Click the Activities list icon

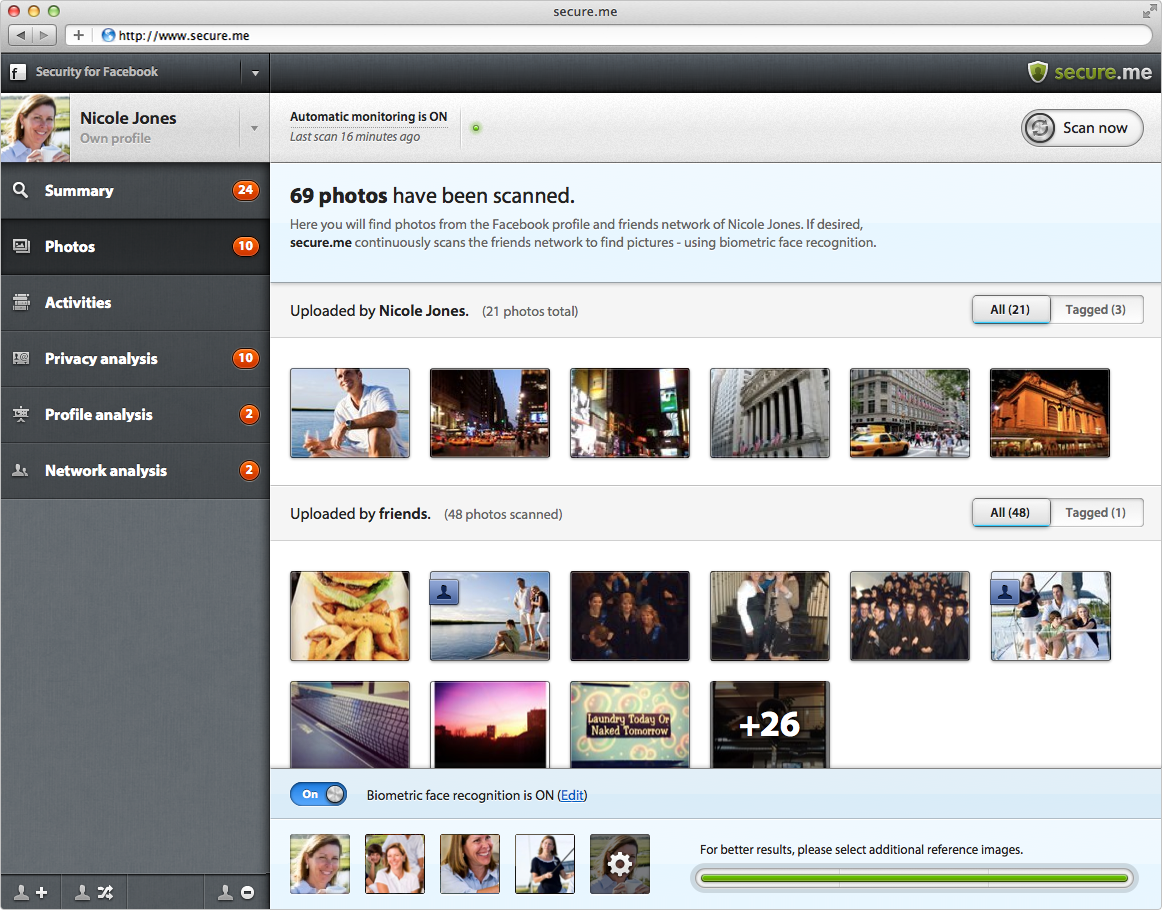21,302
